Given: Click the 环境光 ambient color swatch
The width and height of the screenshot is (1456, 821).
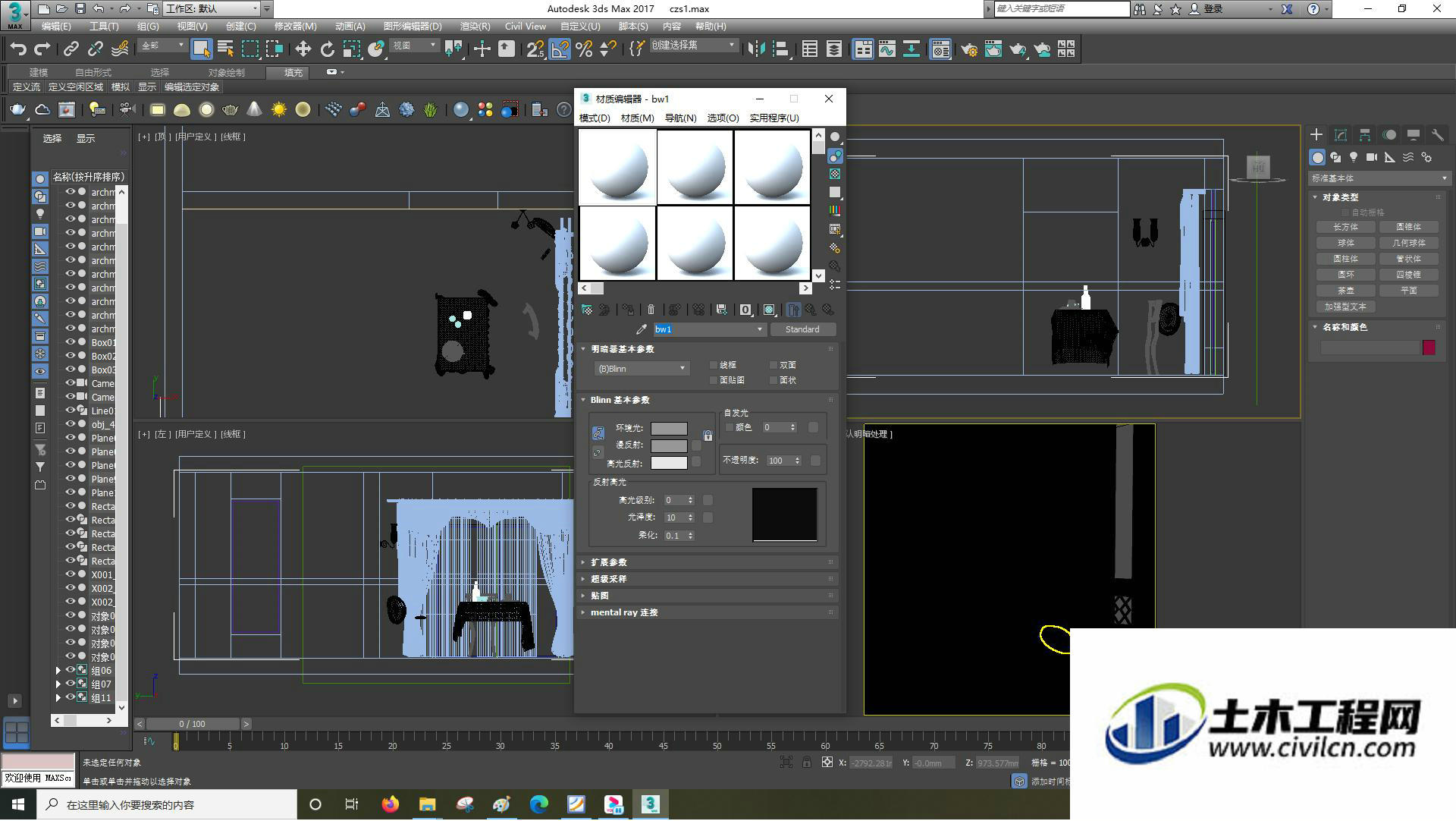Looking at the screenshot, I should pyautogui.click(x=669, y=429).
